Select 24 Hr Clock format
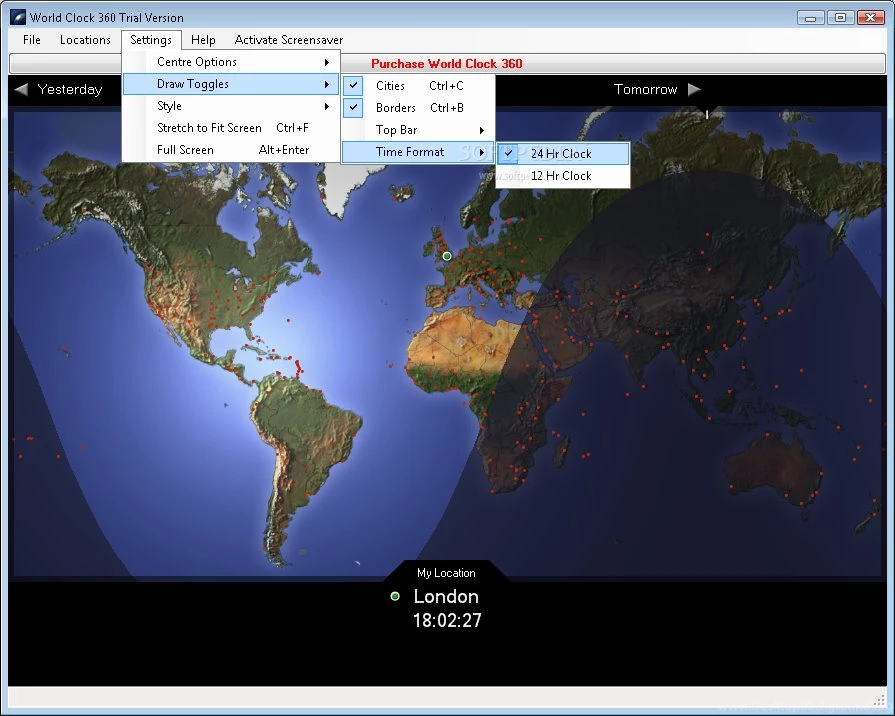Image resolution: width=895 pixels, height=716 pixels. tap(563, 154)
